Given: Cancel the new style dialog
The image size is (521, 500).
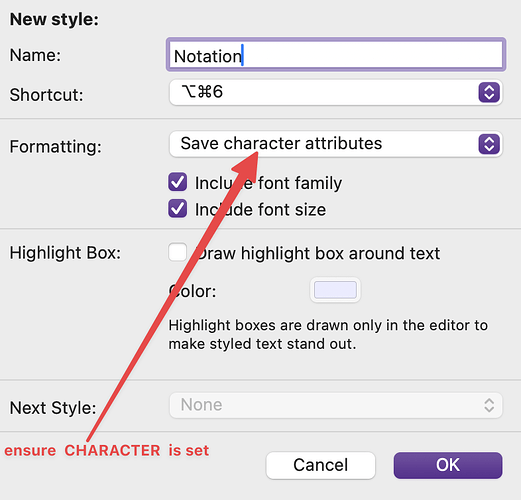Looking at the screenshot, I should [321, 465].
